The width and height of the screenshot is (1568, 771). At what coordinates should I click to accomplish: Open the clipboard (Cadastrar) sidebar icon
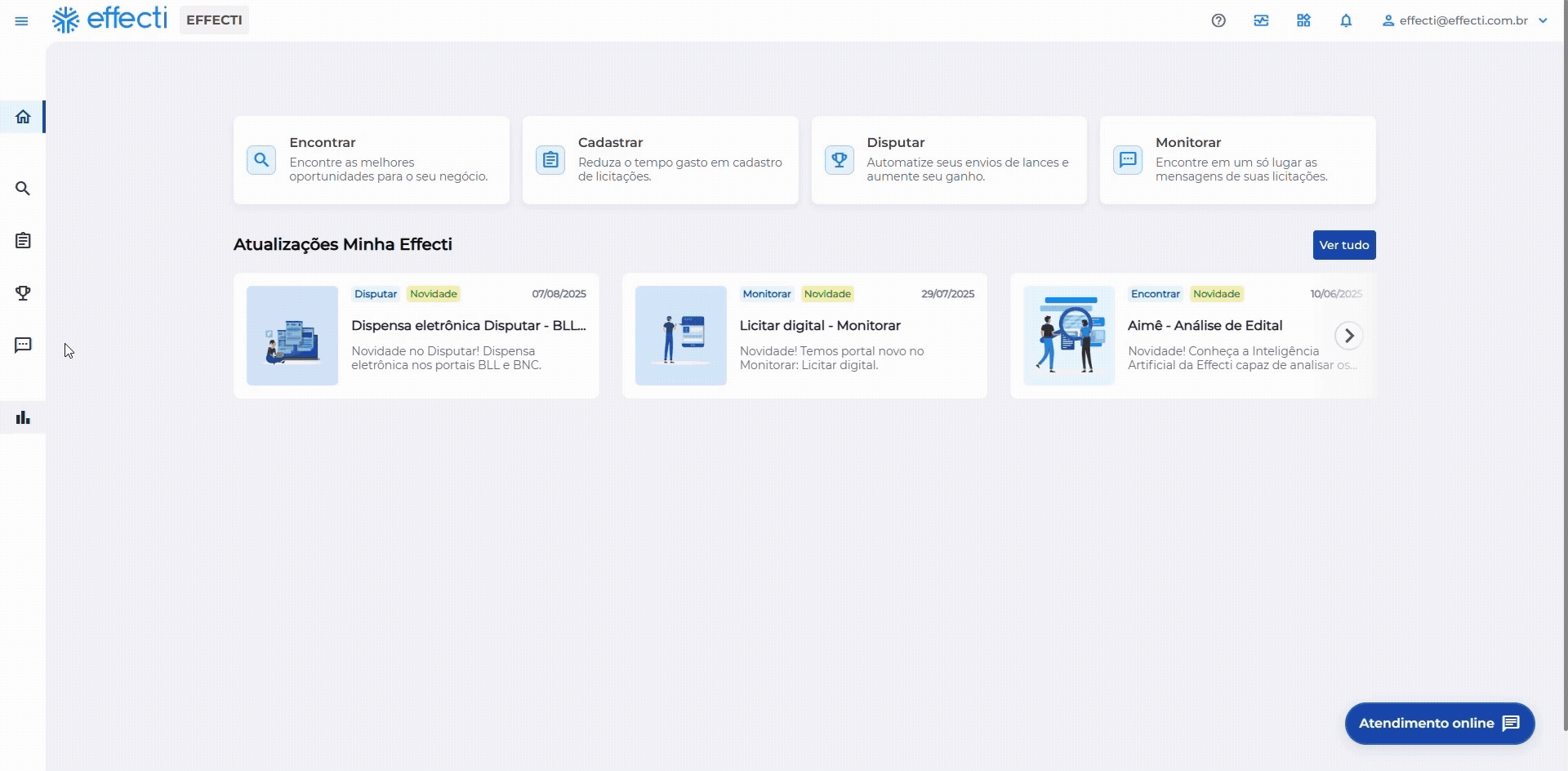(x=23, y=241)
